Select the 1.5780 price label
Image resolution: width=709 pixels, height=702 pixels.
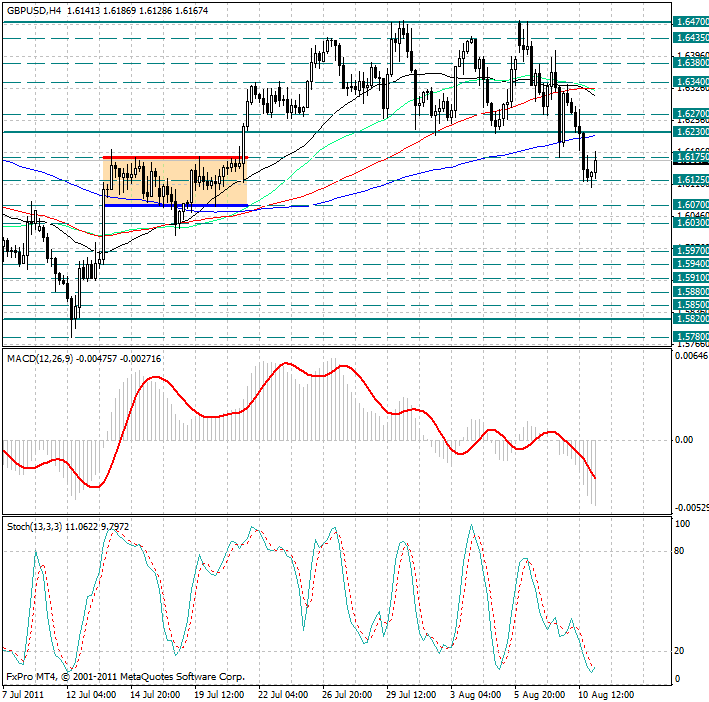691,338
